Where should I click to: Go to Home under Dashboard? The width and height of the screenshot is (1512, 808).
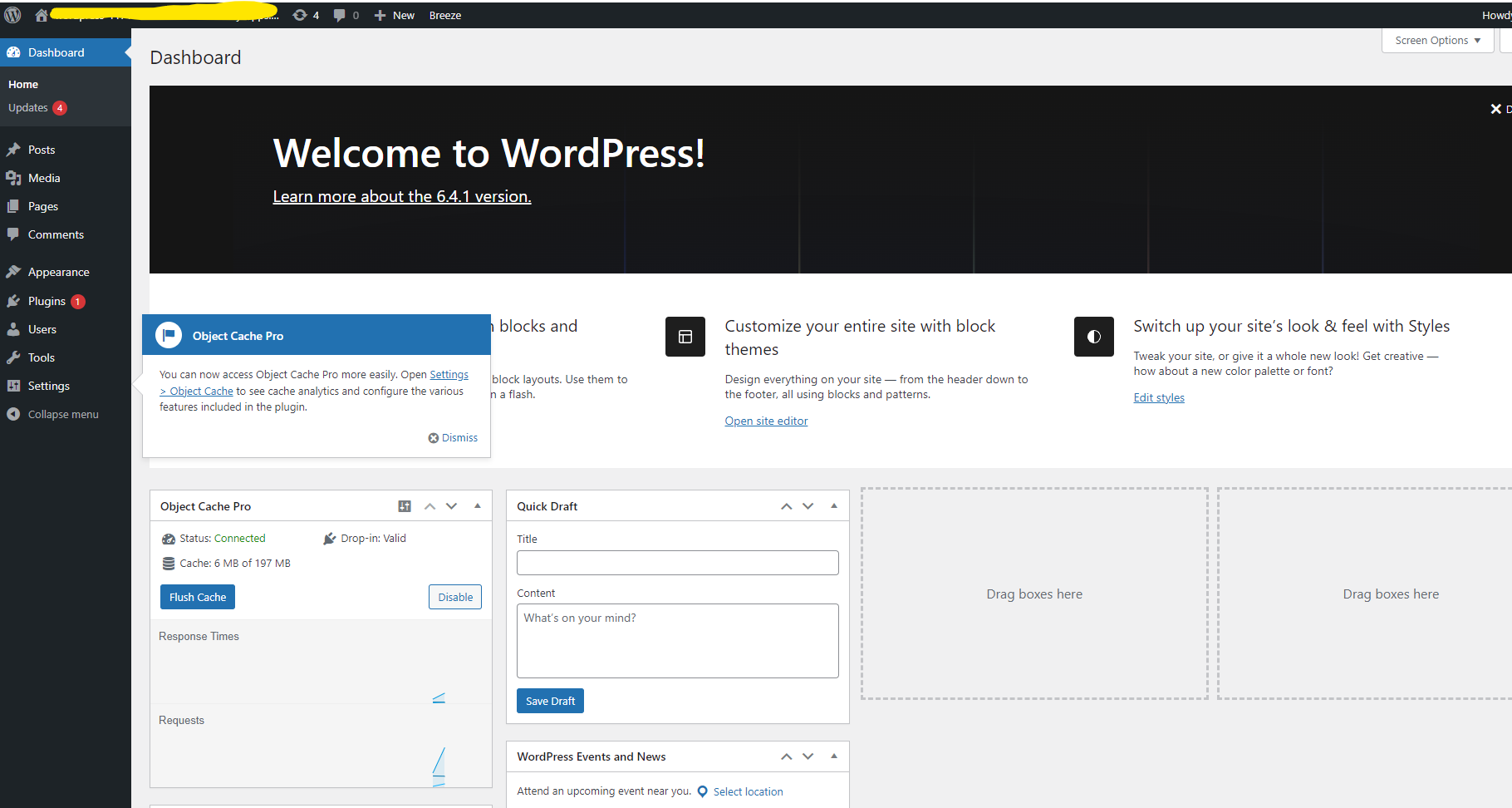(x=23, y=84)
